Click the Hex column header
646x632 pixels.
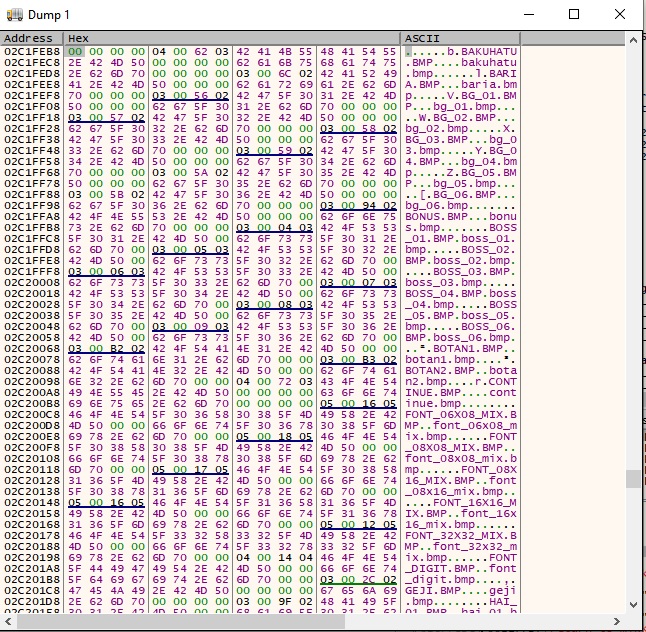pyautogui.click(x=232, y=38)
